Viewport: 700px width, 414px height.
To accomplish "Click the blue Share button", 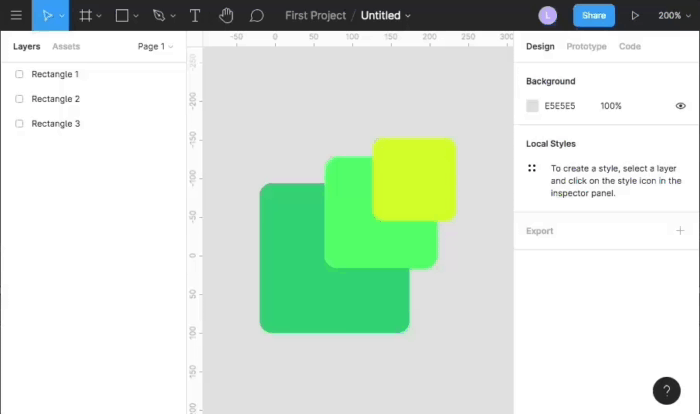I will click(x=594, y=15).
